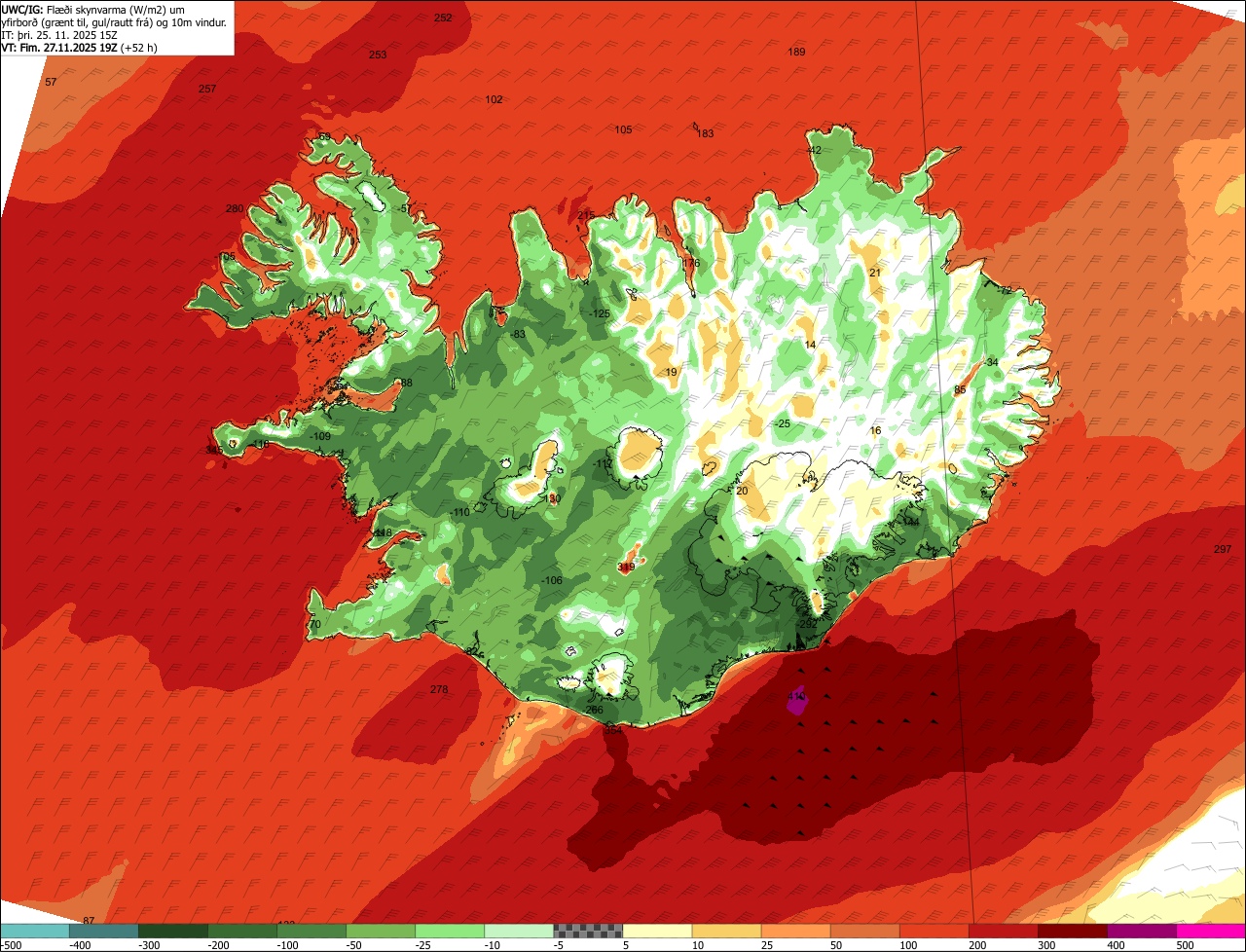Image resolution: width=1246 pixels, height=952 pixels.
Task: Click the map value 85
Action: (x=960, y=389)
